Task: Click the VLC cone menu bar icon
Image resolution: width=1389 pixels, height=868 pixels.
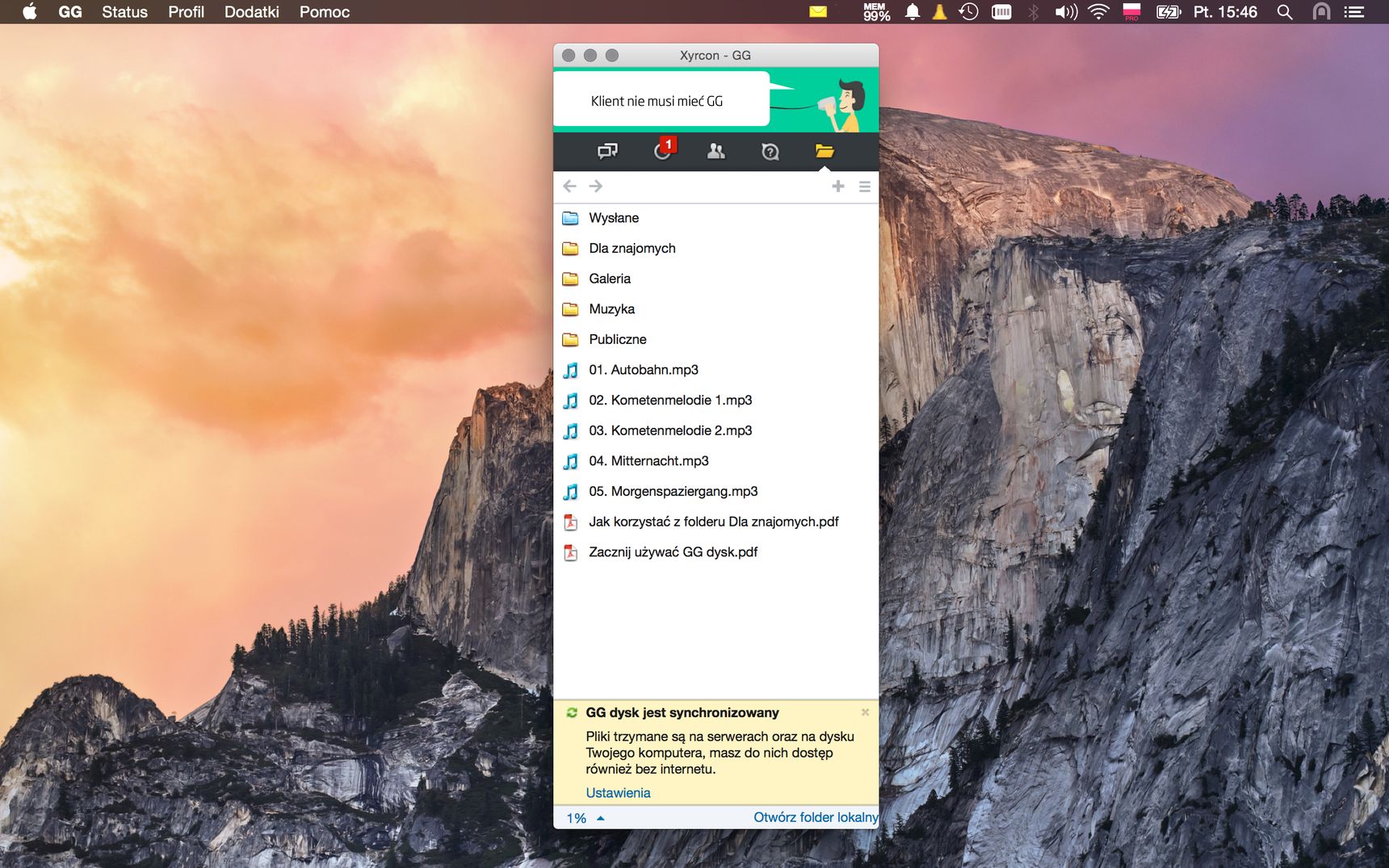Action: point(939,11)
